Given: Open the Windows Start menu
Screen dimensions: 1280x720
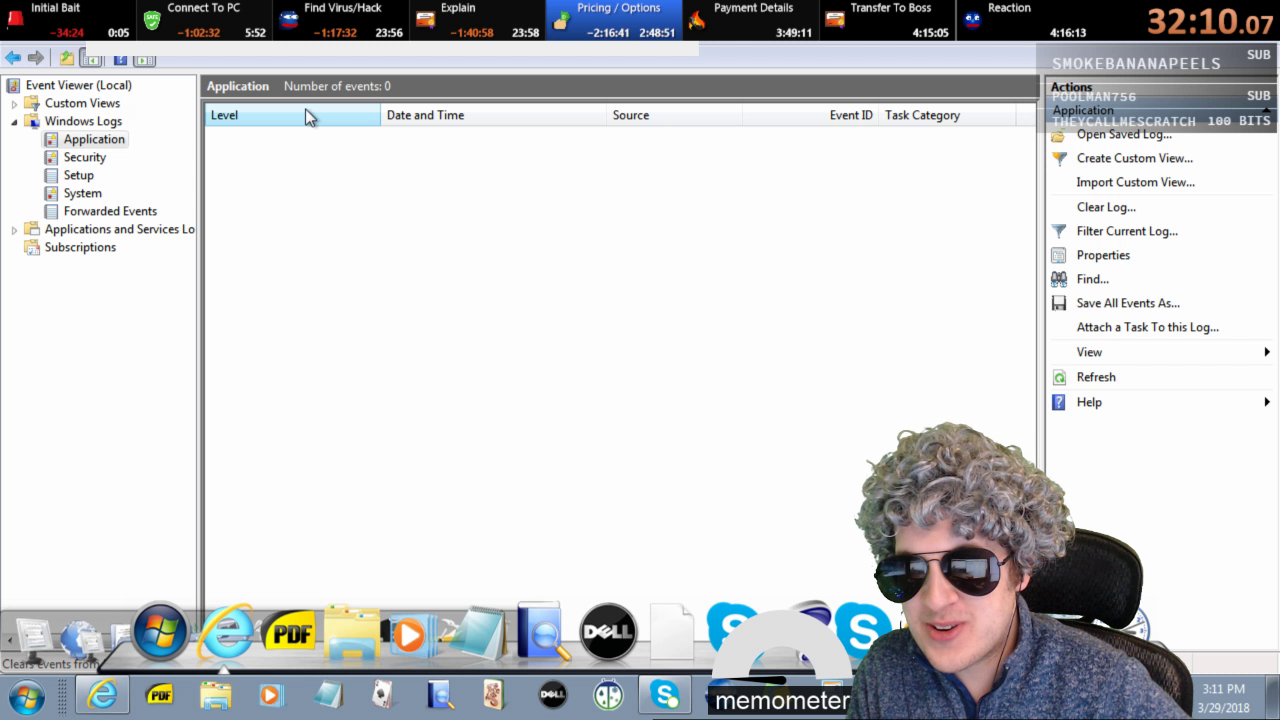Looking at the screenshot, I should (x=26, y=695).
